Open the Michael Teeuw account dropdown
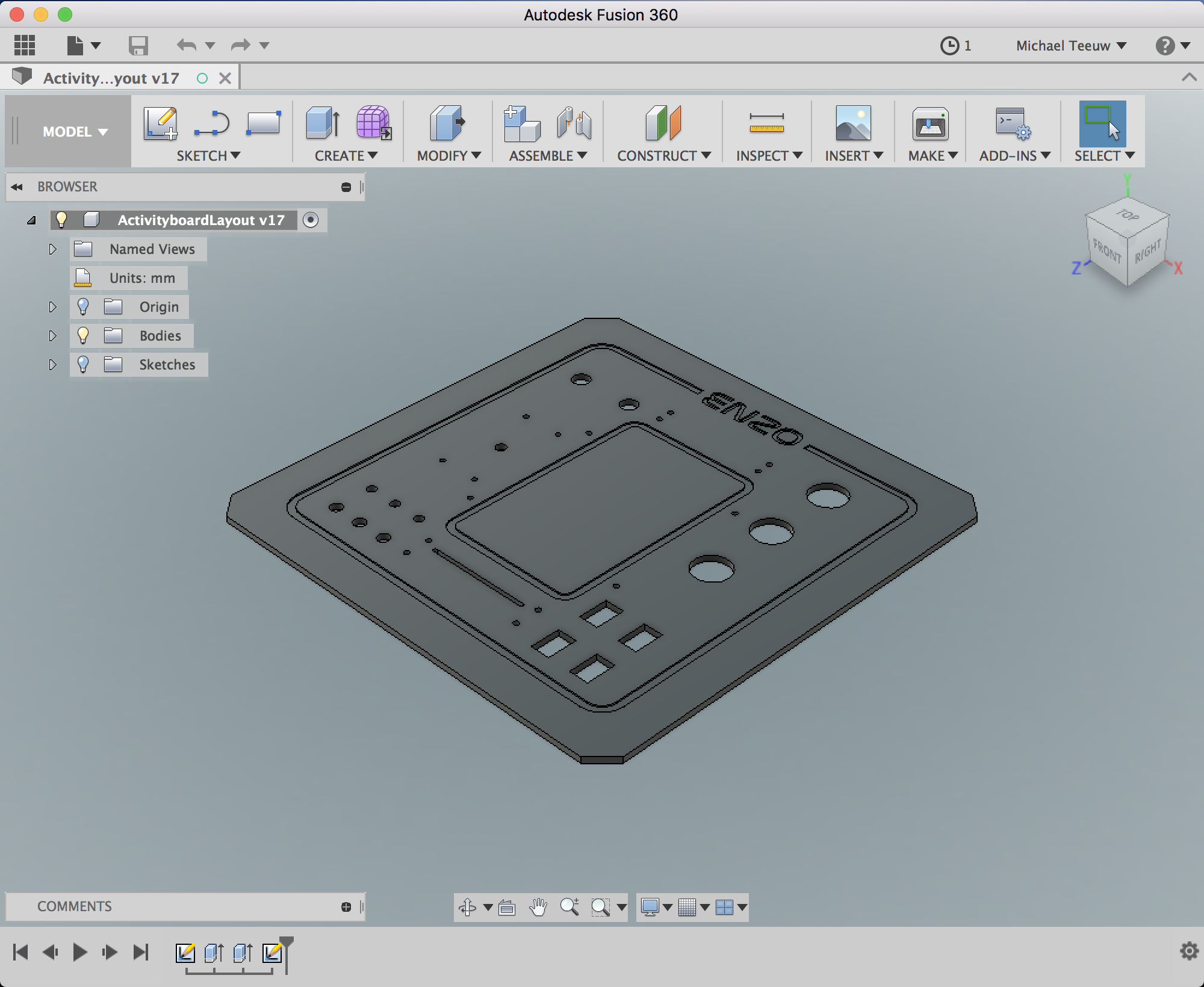 pyautogui.click(x=1070, y=46)
